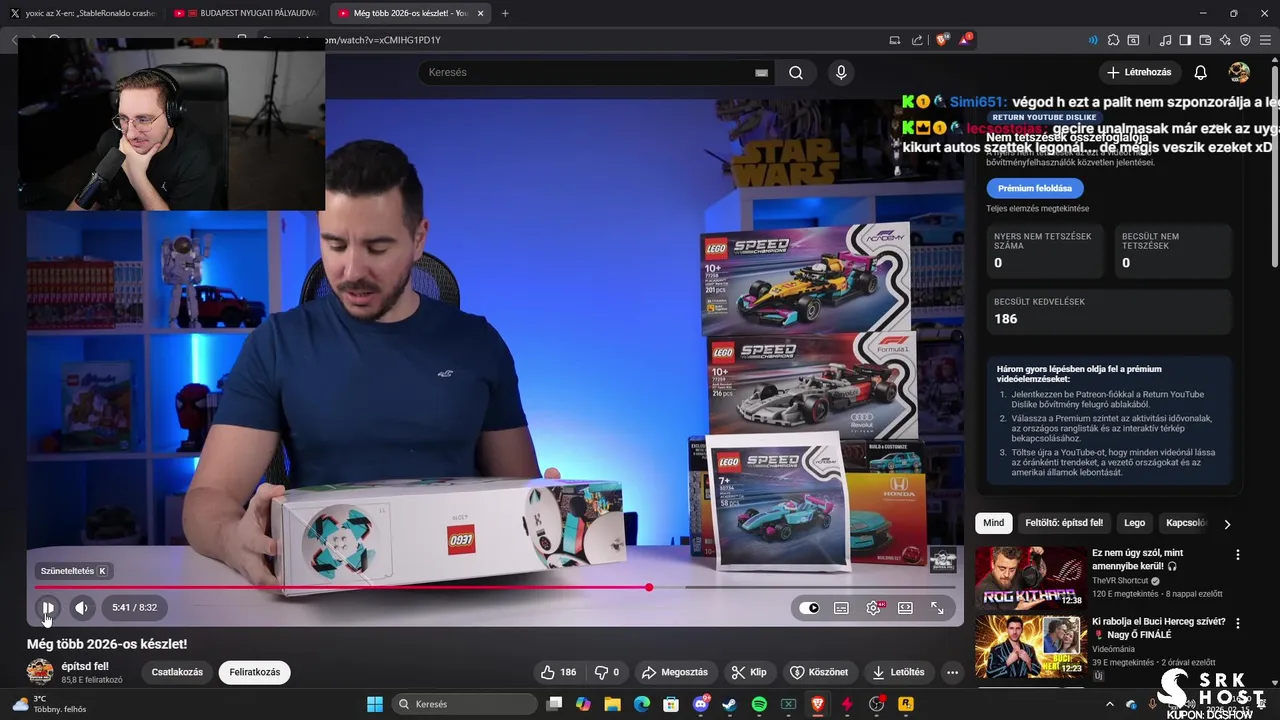Image resolution: width=1280 pixels, height=720 pixels.
Task: Mute the video volume speaker icon
Action: click(82, 607)
